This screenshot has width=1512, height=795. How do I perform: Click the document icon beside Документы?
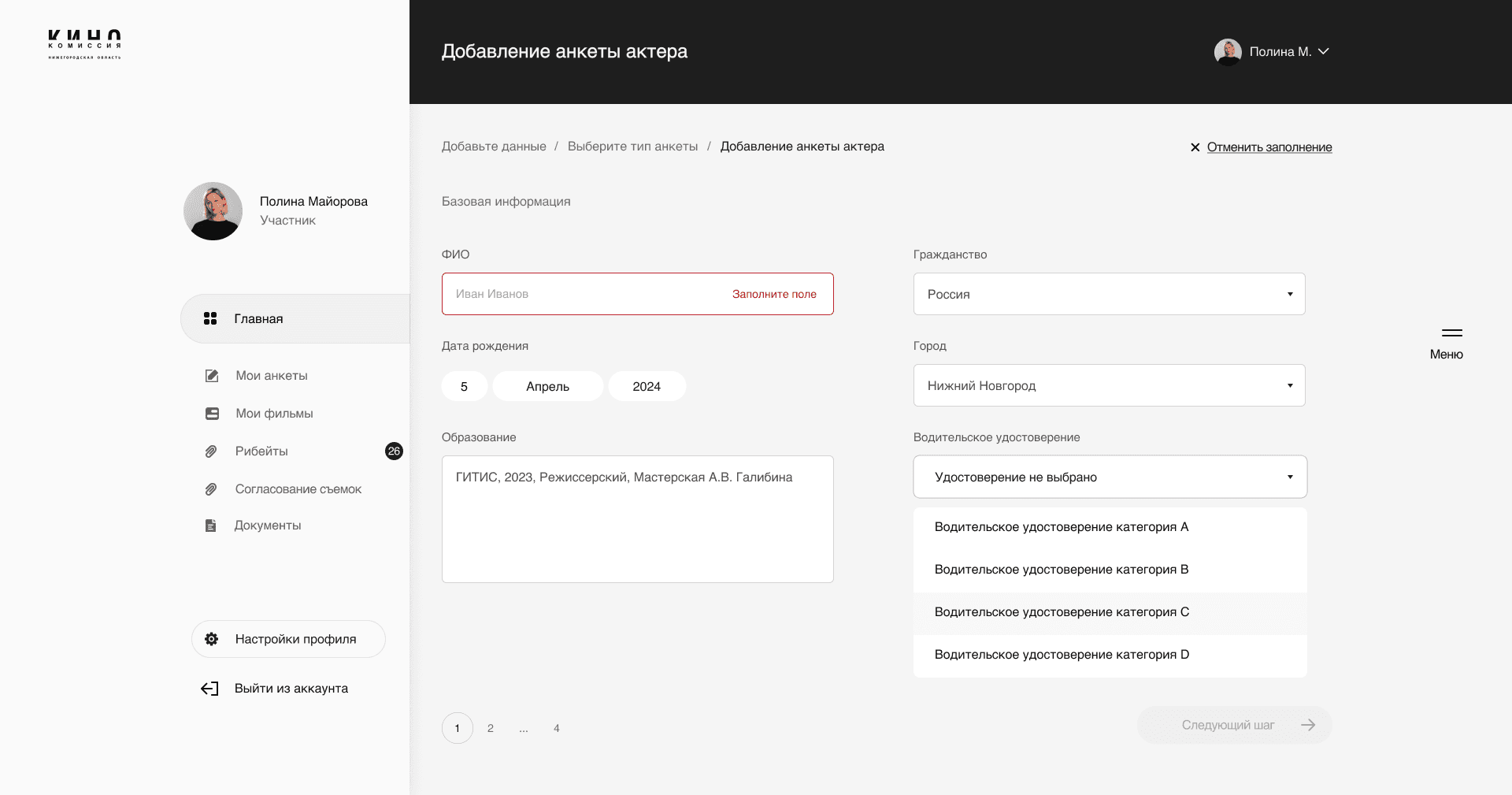pos(210,526)
